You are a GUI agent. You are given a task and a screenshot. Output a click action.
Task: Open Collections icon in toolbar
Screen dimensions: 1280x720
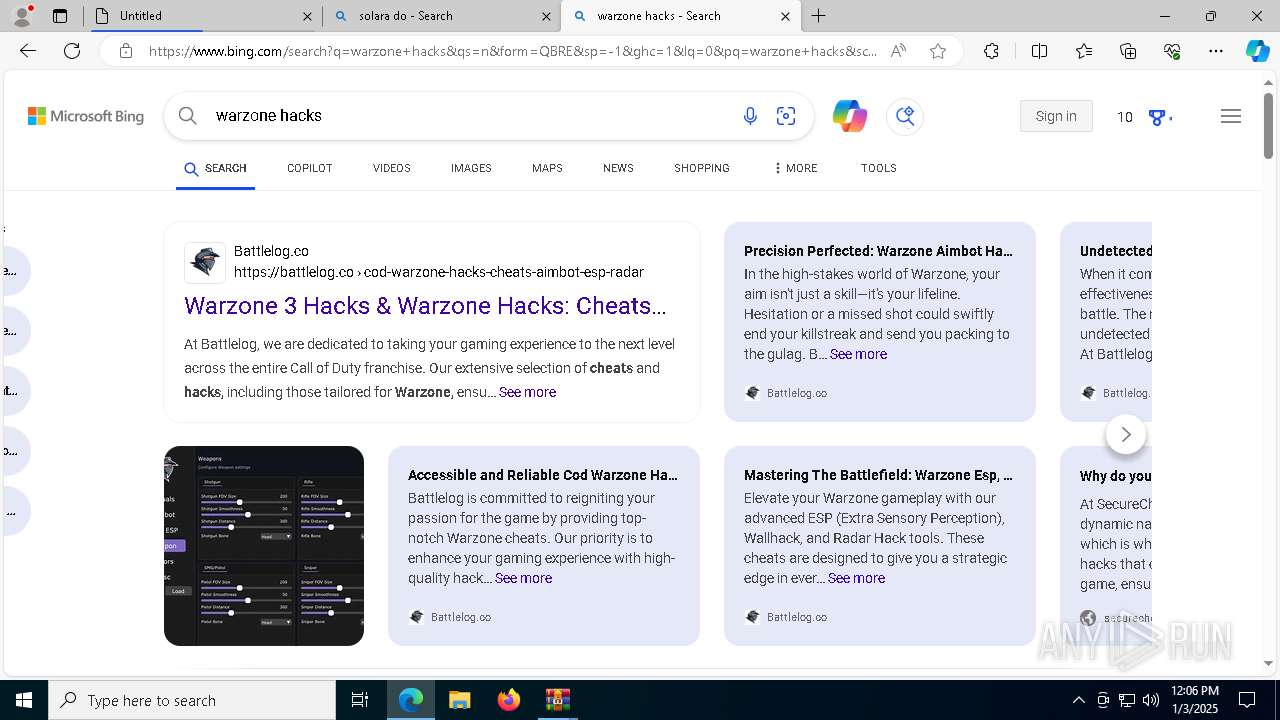[1128, 51]
